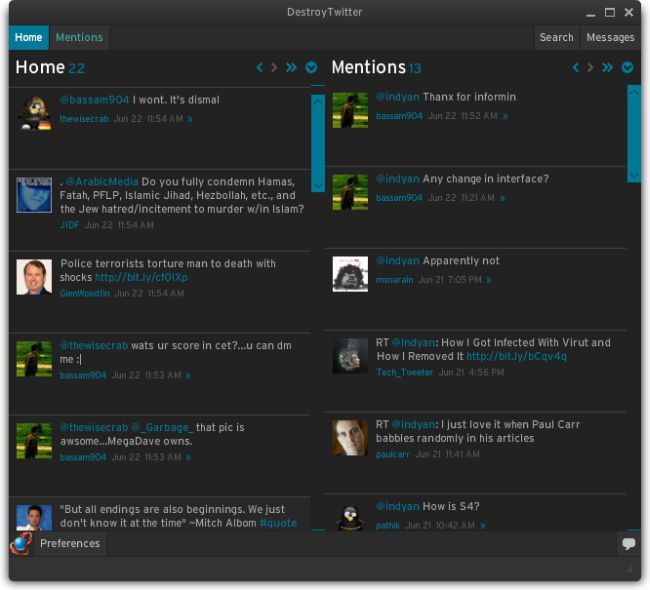Click the Mentions column scrollbar down arrow
The image size is (650, 590).
pos(634,175)
